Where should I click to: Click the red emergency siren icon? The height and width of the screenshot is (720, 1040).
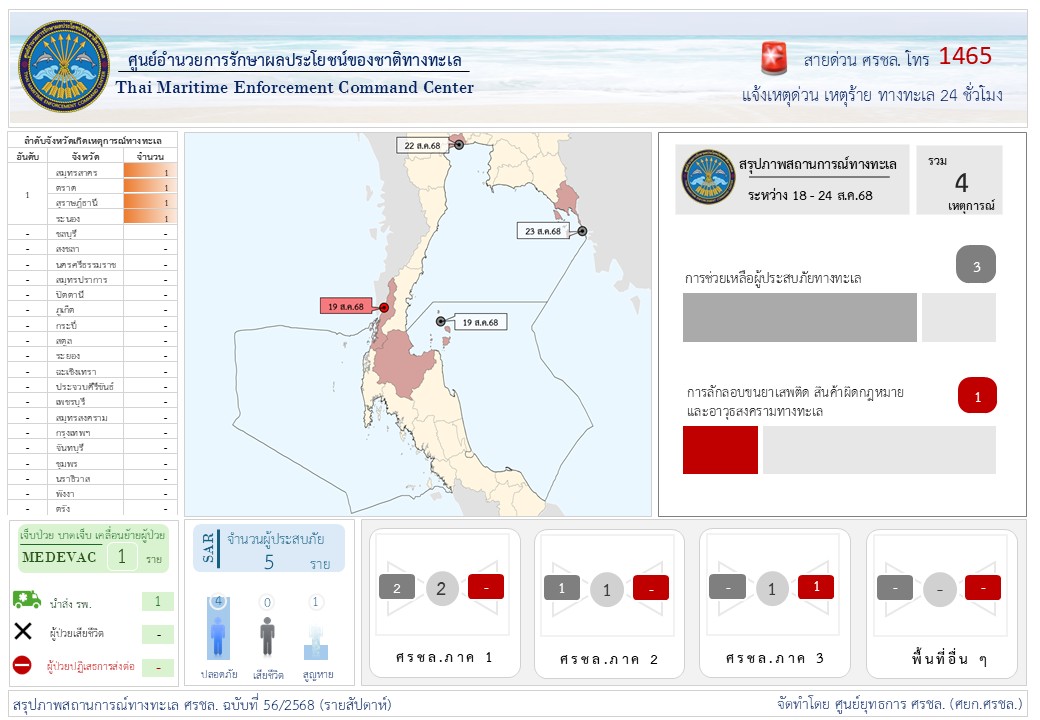pos(773,59)
